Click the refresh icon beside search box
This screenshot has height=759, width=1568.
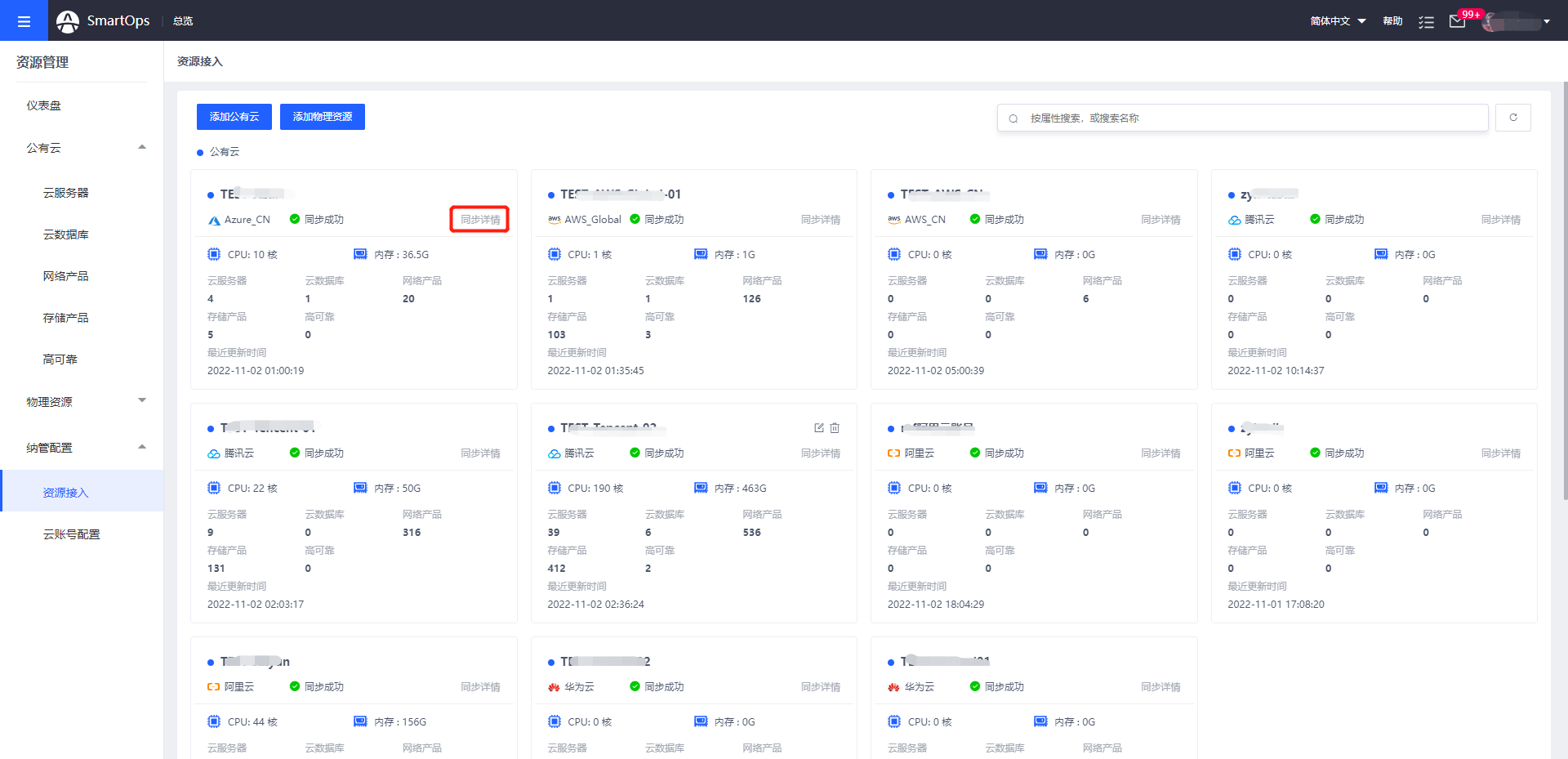point(1512,118)
